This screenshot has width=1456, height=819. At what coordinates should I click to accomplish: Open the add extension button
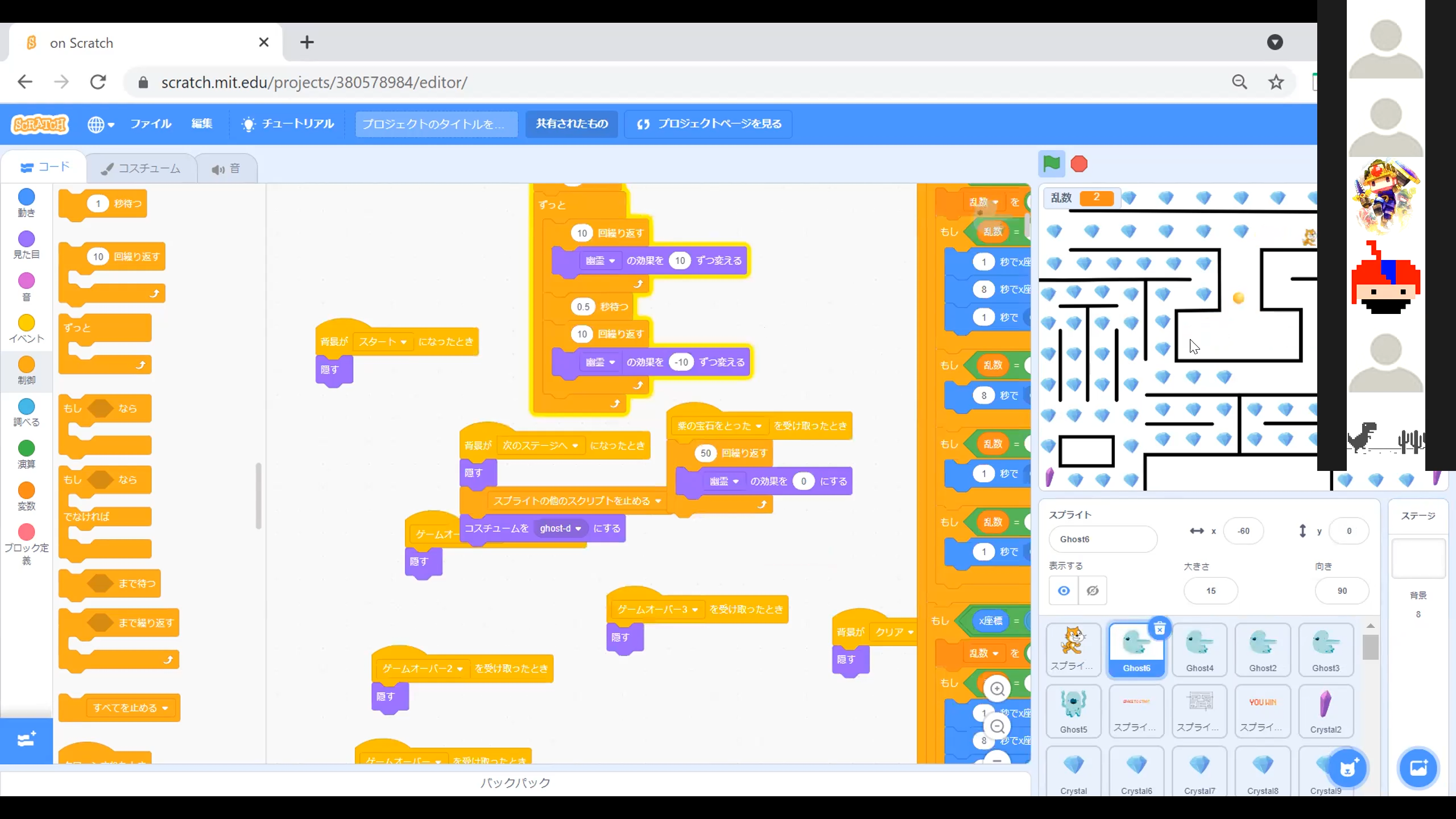(26, 740)
